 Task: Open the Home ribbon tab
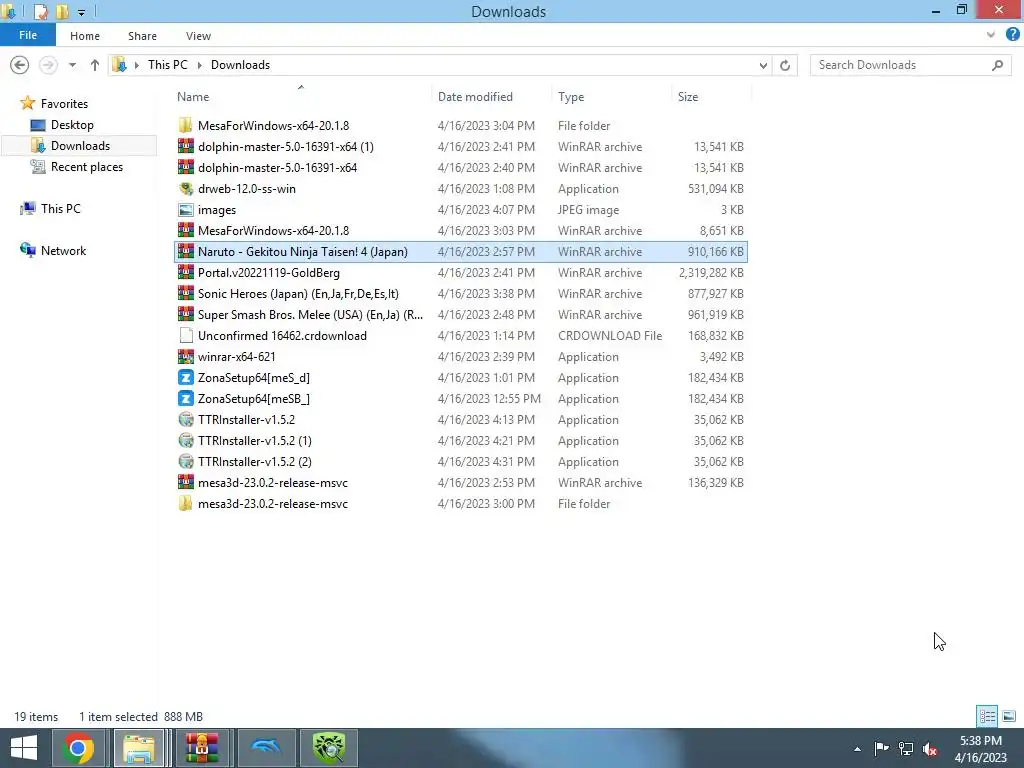pos(85,36)
